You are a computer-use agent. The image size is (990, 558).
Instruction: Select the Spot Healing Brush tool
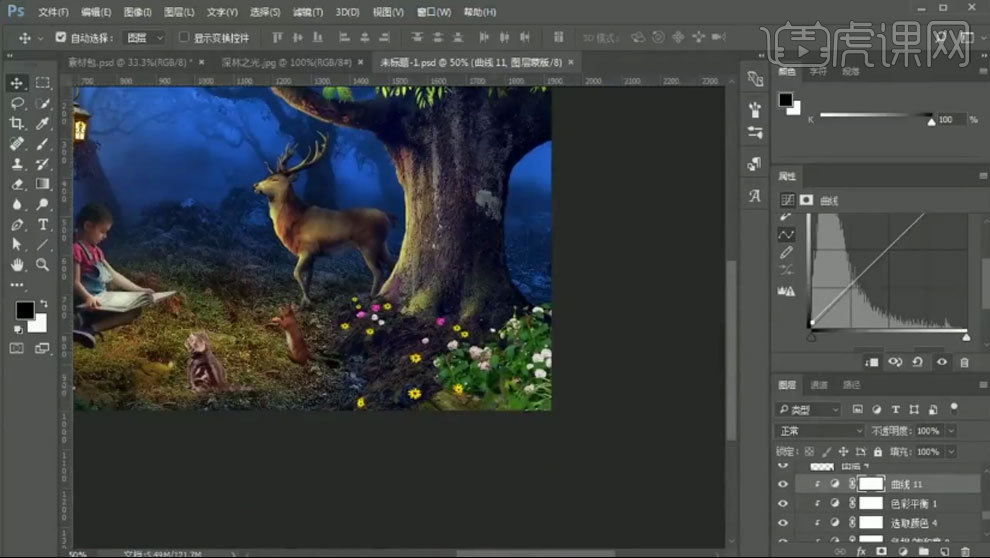[17, 143]
